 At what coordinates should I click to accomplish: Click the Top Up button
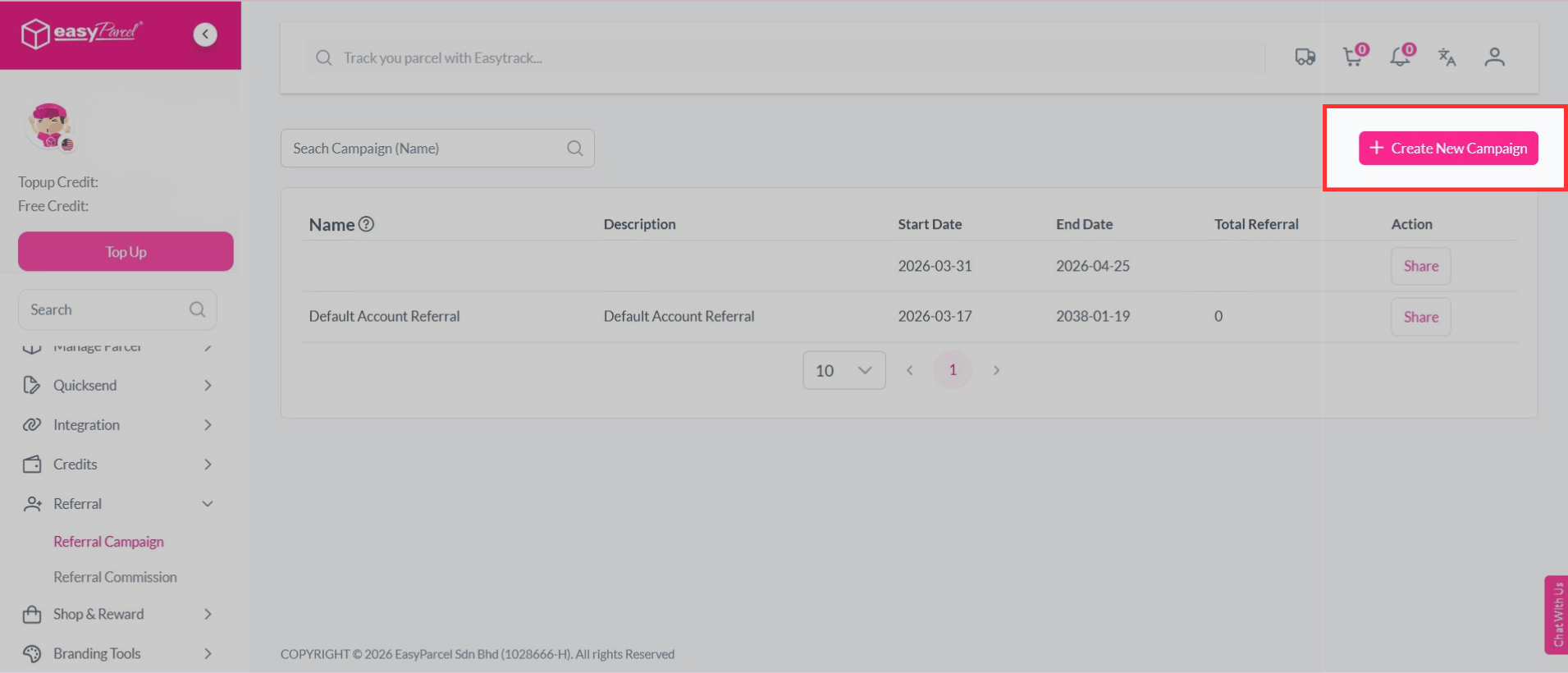pos(126,252)
